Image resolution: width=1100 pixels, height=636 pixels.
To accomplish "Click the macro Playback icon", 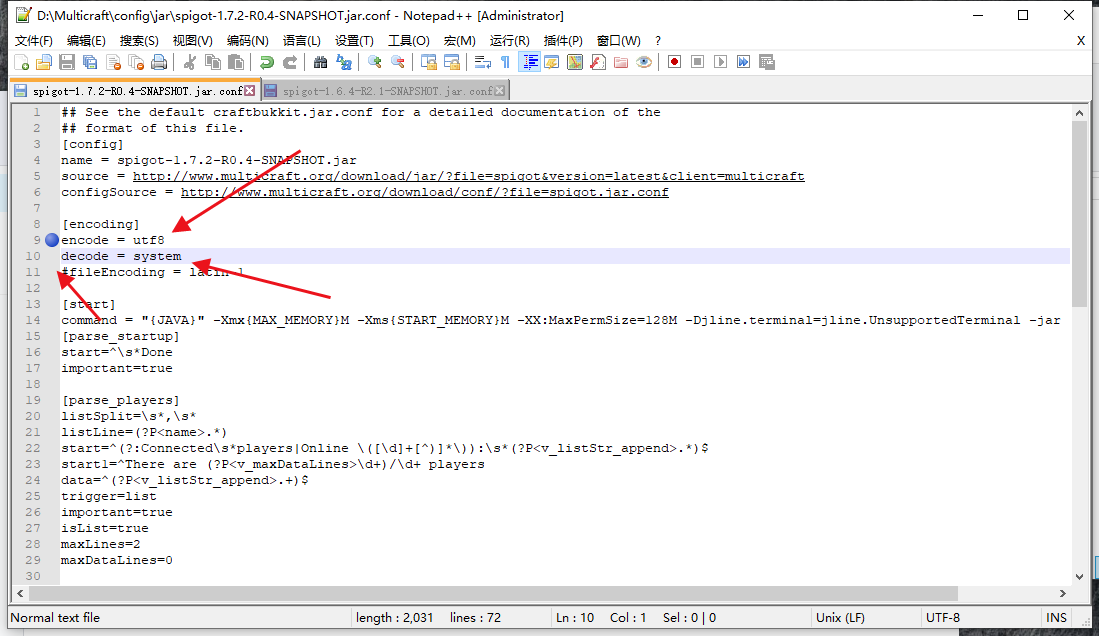I will [x=720, y=62].
